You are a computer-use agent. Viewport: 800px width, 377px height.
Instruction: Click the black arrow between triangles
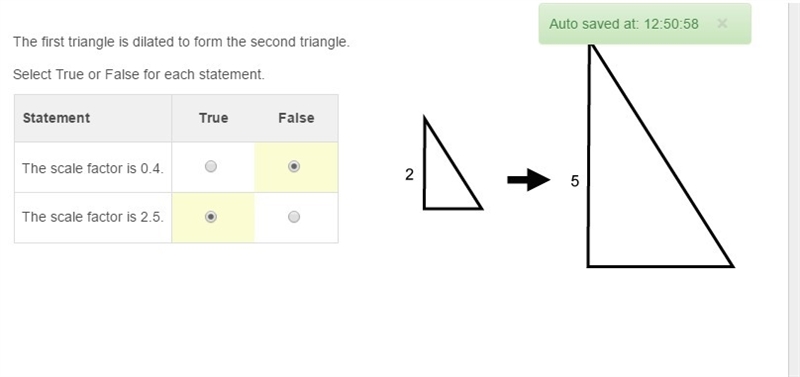pos(529,180)
